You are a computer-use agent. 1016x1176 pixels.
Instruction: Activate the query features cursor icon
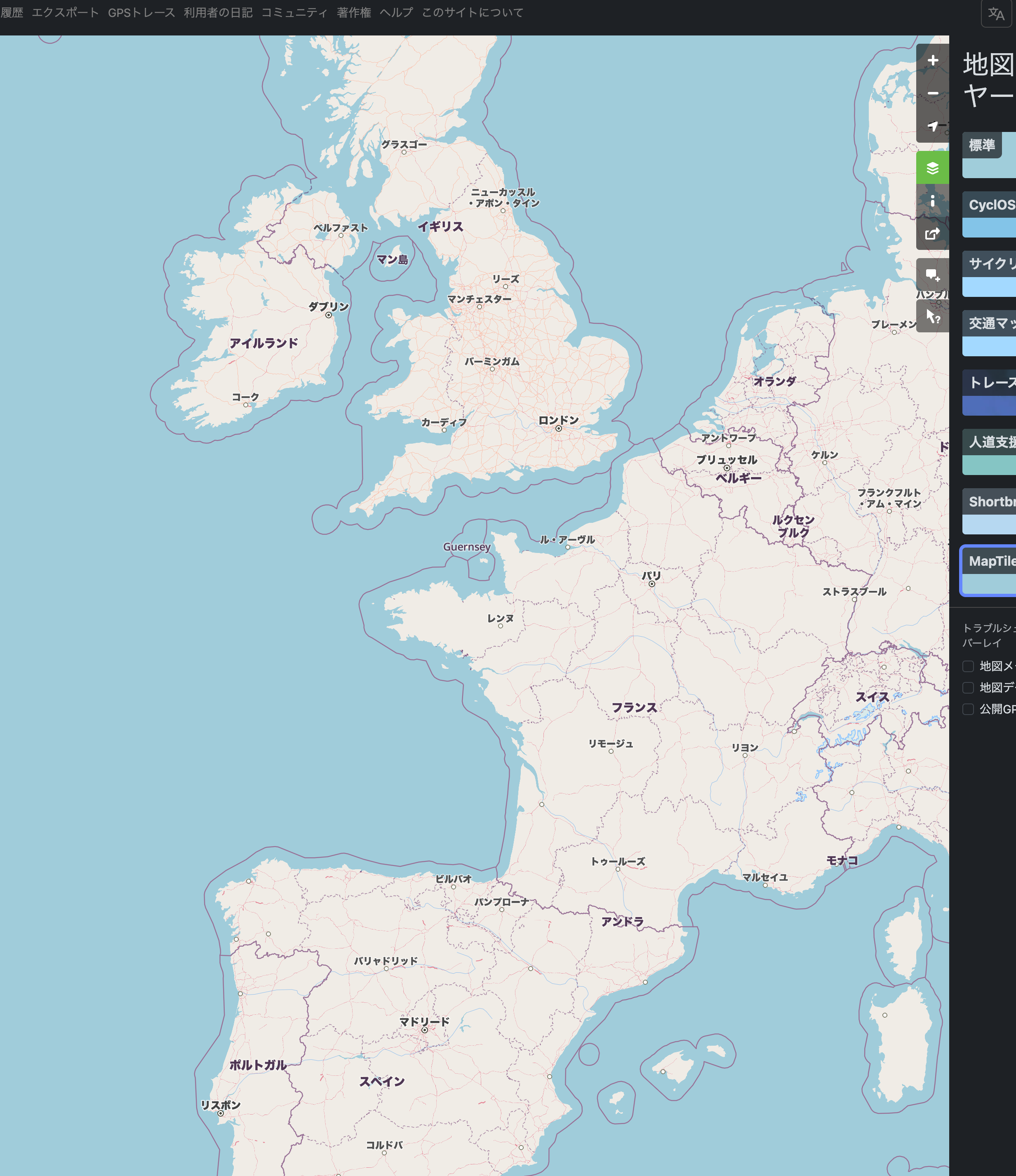point(933,316)
